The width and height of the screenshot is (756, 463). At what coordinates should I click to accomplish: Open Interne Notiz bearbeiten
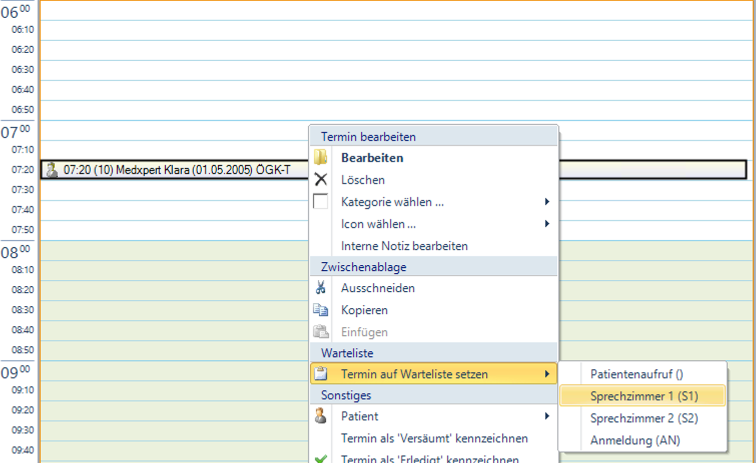(404, 246)
